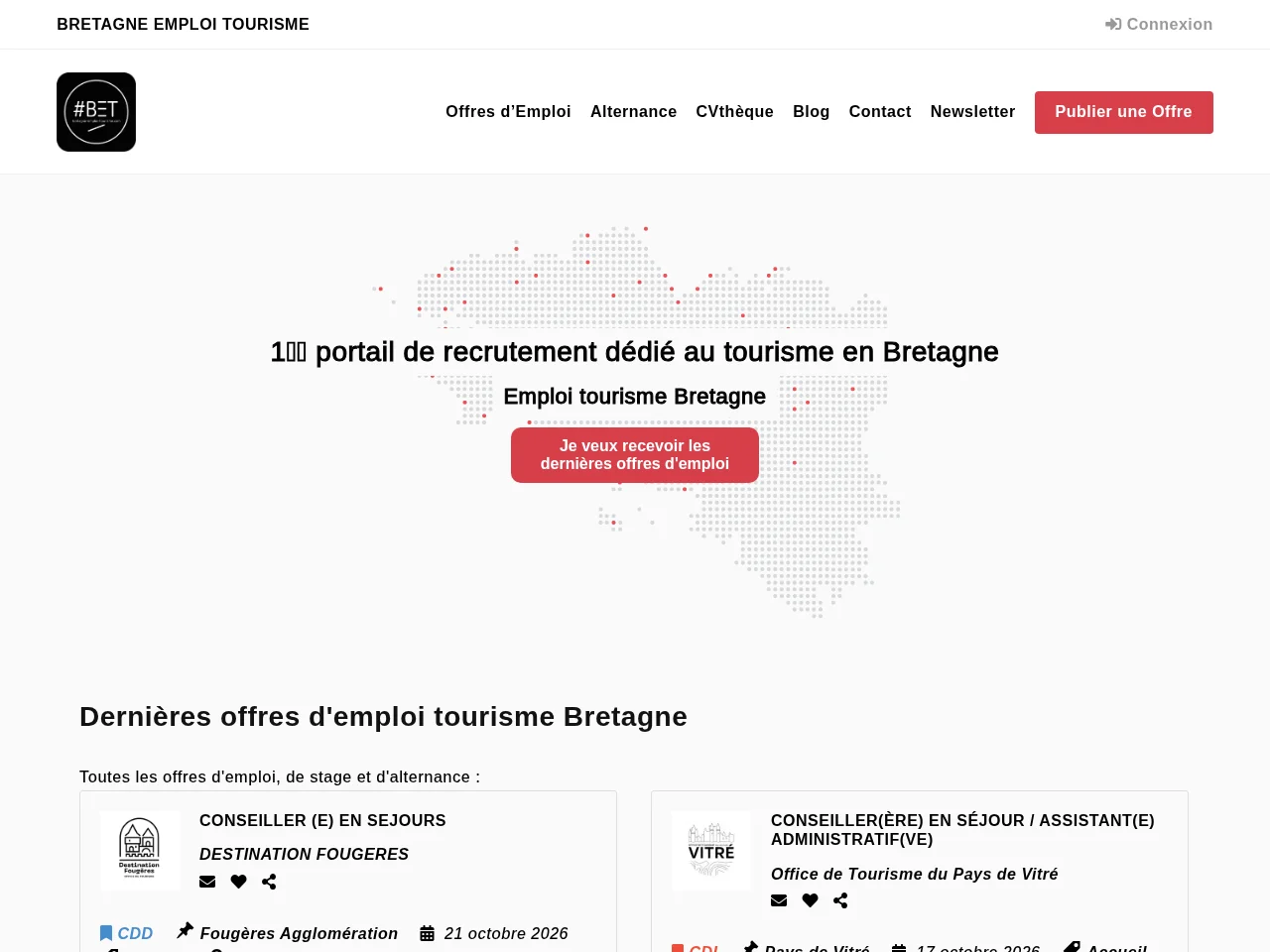The image size is (1270, 952).
Task: Click the pin icon next to Fougères Agglomération
Action: (185, 931)
